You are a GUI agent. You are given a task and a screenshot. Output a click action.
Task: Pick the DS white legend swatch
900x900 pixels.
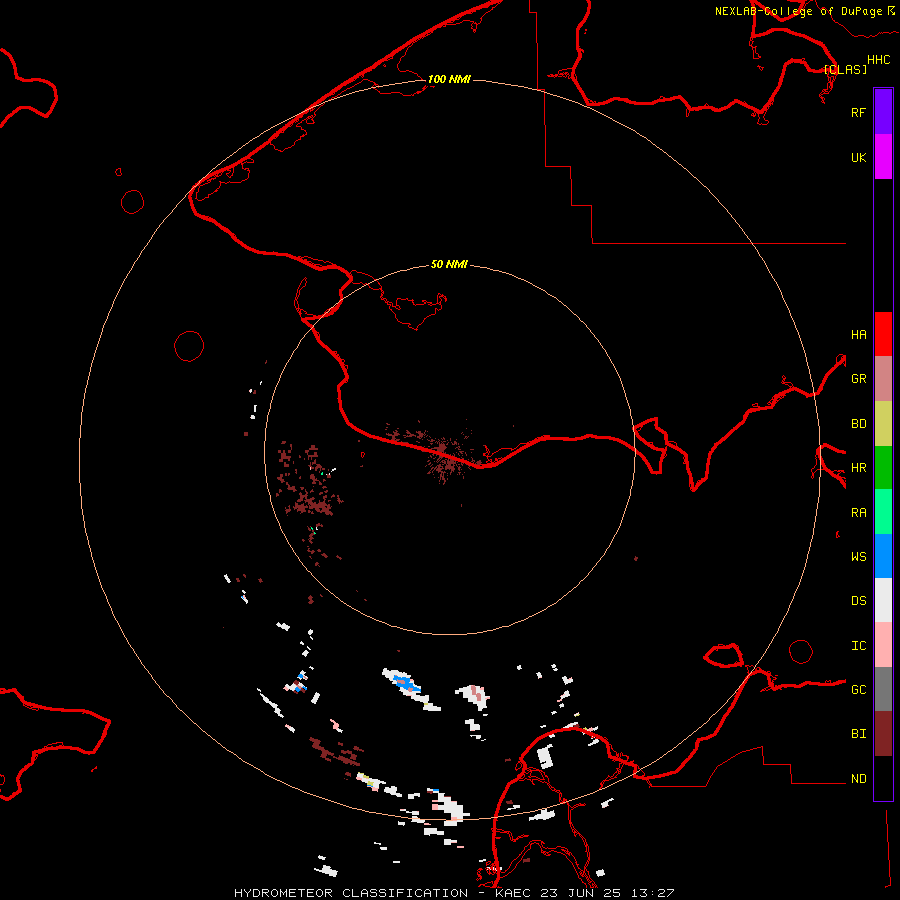pos(883,600)
